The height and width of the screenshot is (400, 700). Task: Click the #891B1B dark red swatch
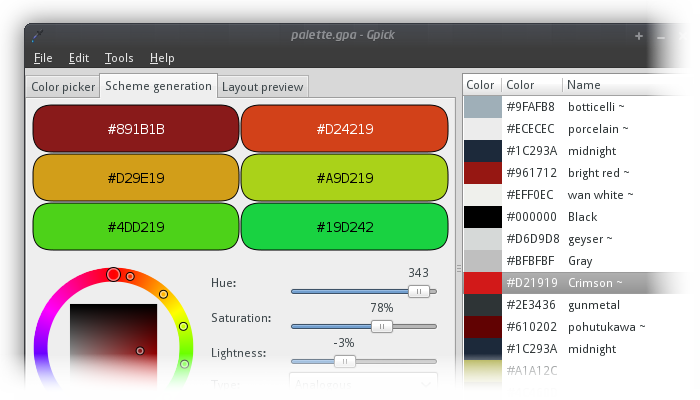(136, 129)
